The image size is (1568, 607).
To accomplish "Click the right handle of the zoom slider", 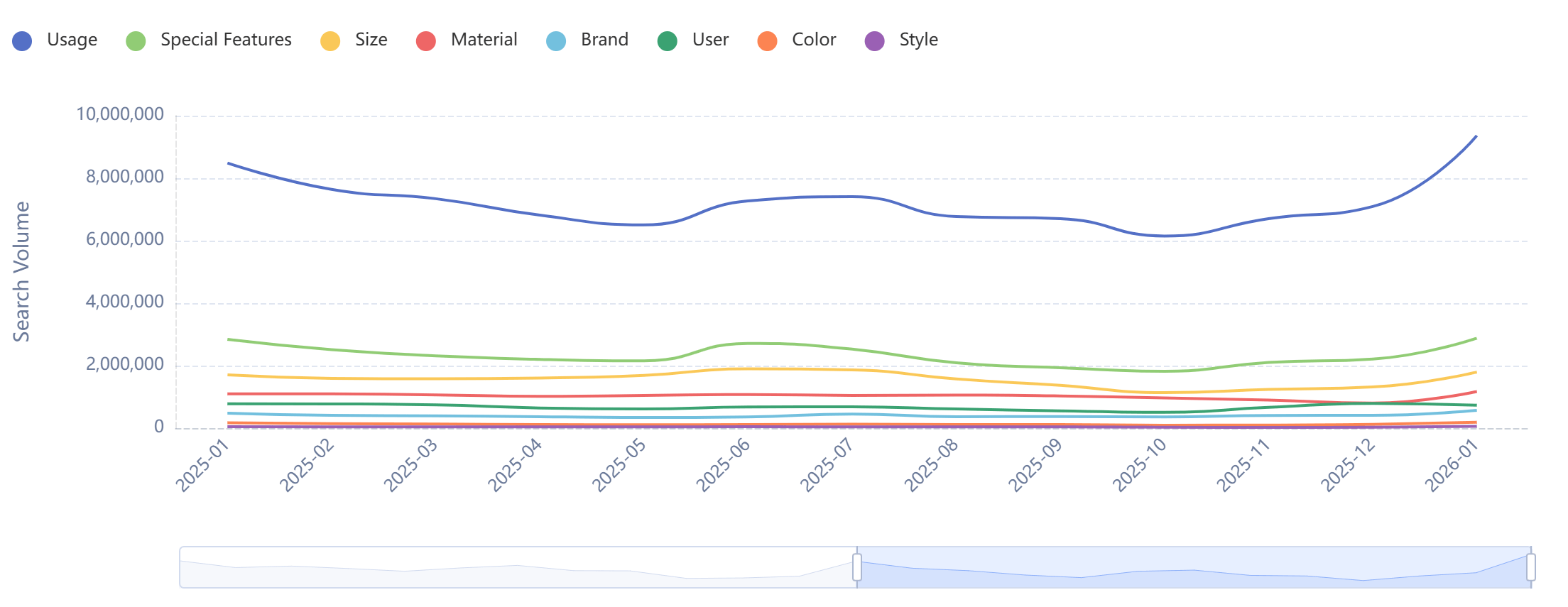I will [x=1531, y=567].
